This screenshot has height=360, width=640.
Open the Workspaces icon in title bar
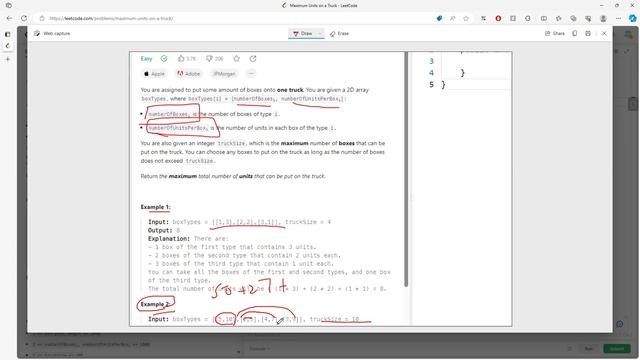pyautogui.click(x=9, y=5)
